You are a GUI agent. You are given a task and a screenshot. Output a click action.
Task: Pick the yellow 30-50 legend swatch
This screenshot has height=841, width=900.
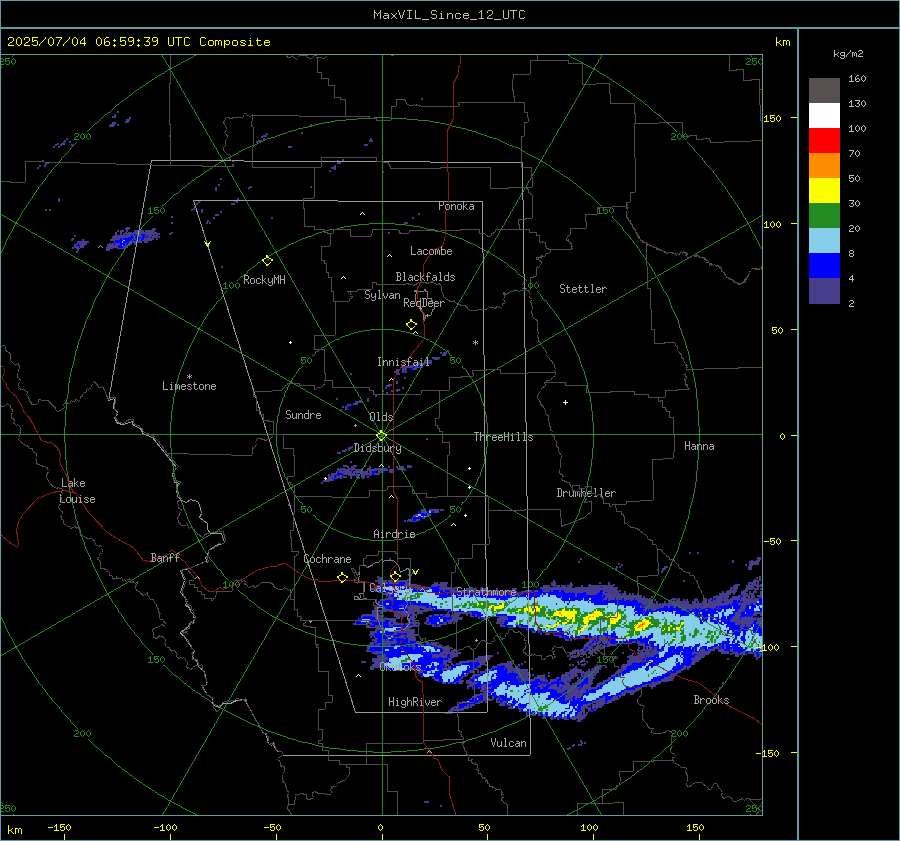(824, 191)
